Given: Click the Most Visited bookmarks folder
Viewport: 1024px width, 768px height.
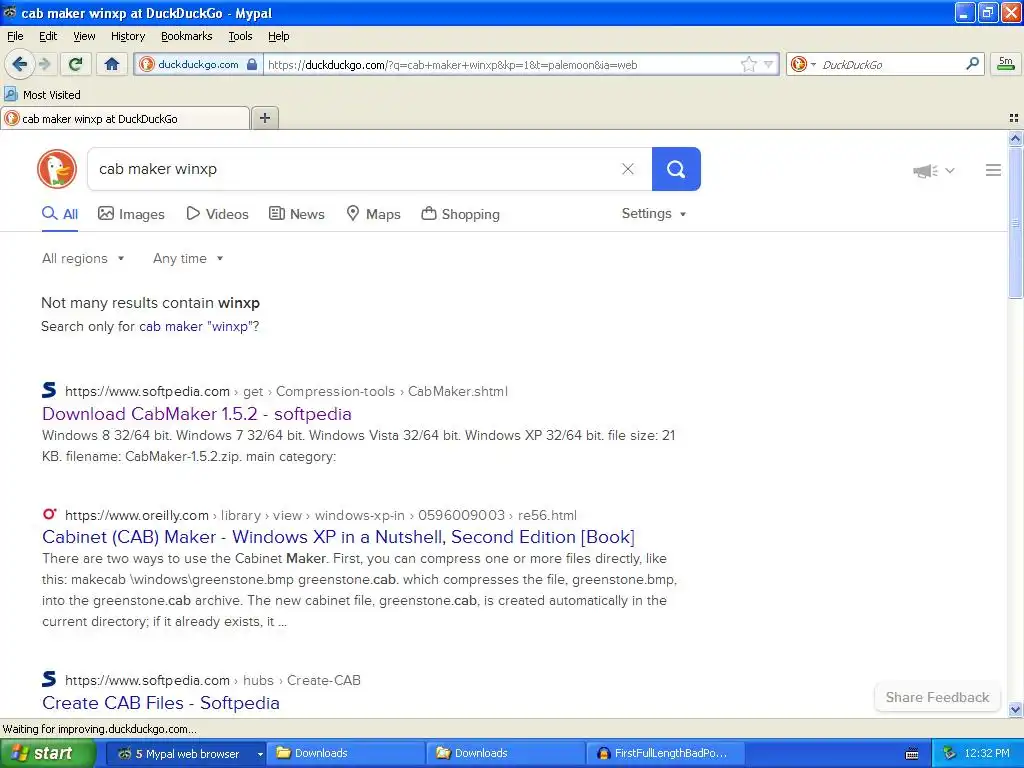Looking at the screenshot, I should pos(42,94).
